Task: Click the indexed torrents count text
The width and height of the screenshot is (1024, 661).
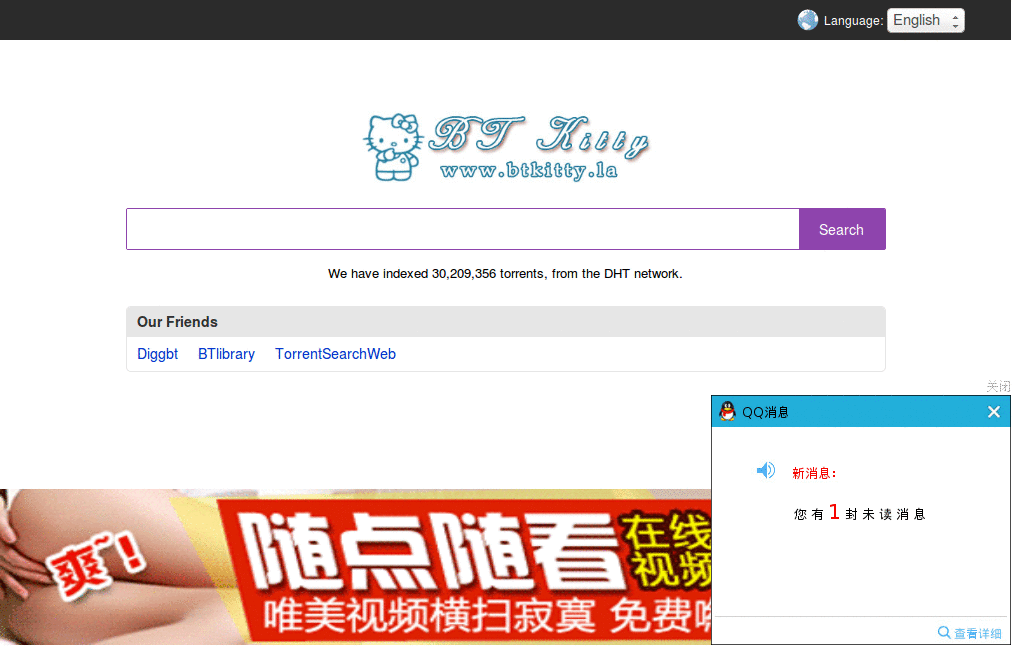Action: (x=505, y=274)
